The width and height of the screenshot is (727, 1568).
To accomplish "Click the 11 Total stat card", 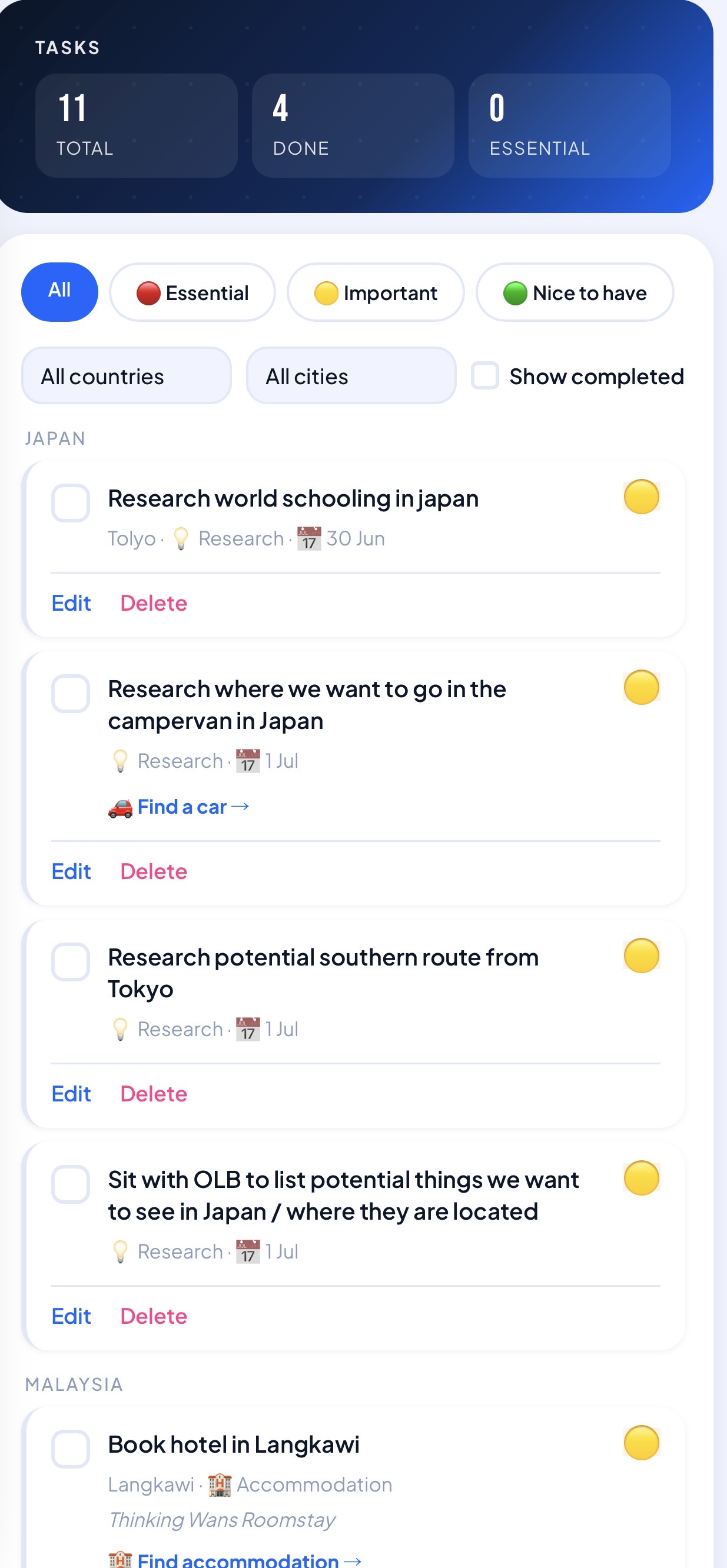I will 137,125.
